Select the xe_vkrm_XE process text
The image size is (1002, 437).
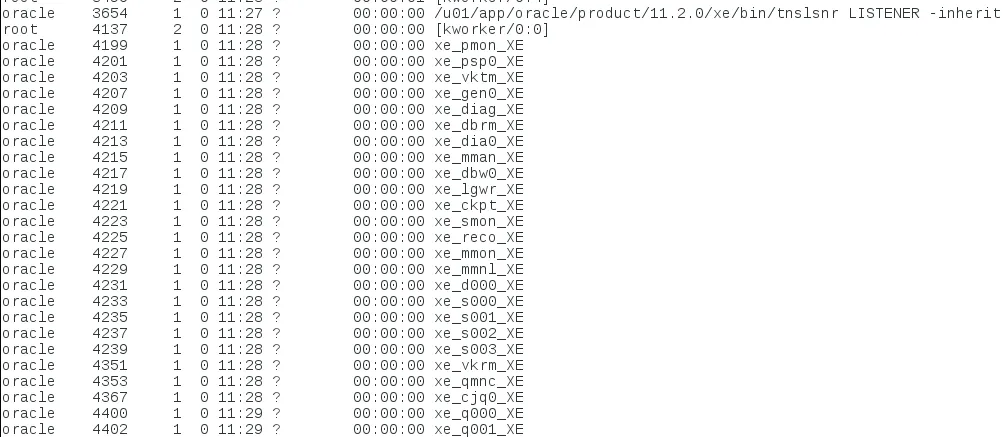click(x=479, y=365)
